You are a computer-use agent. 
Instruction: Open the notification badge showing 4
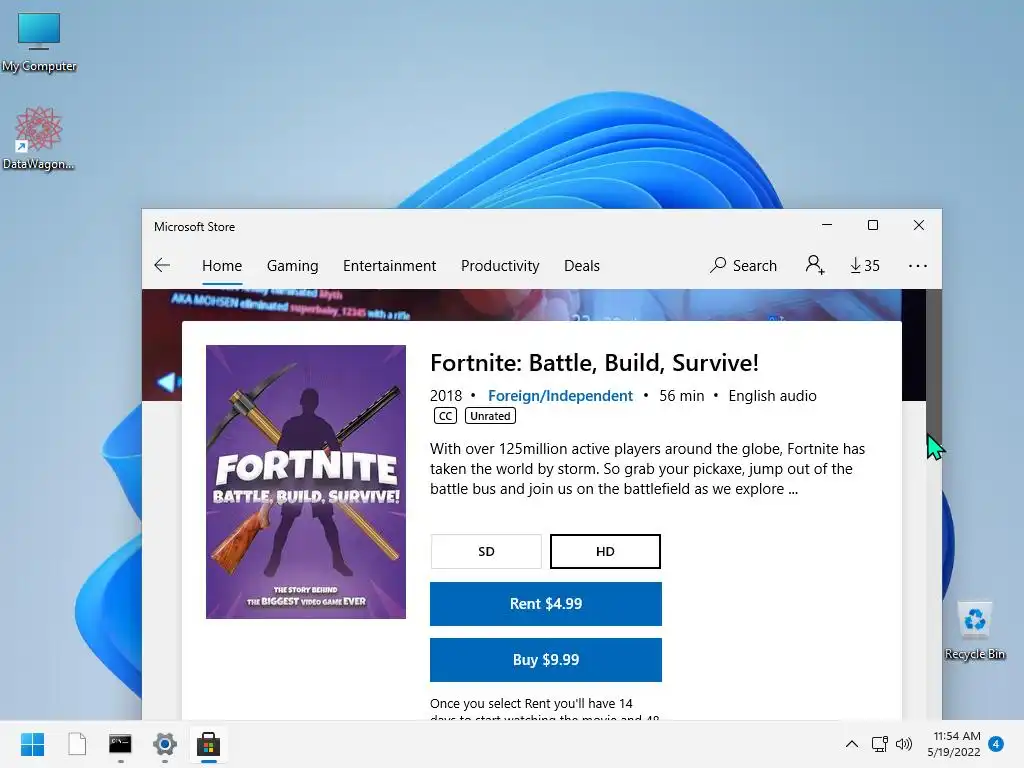click(x=996, y=744)
